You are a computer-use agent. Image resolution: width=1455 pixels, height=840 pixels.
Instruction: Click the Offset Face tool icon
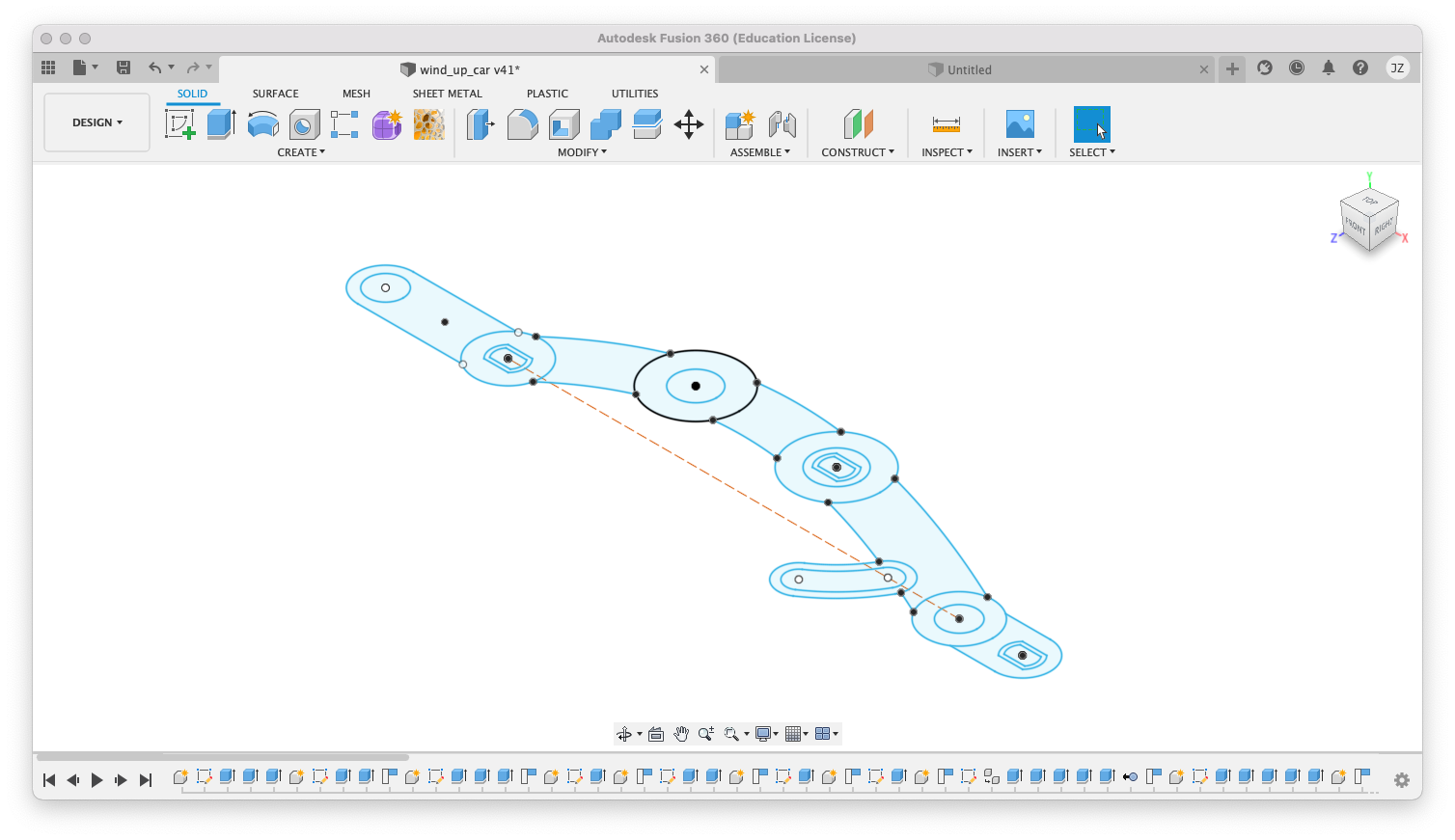pos(647,124)
